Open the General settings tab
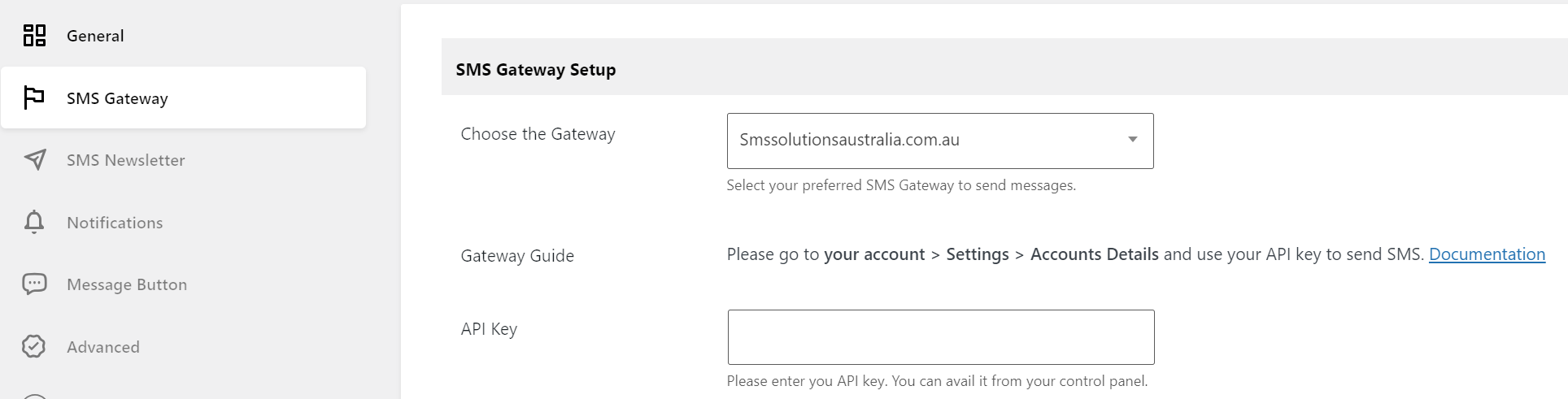Screen dimensions: 1568x399 pos(95,36)
